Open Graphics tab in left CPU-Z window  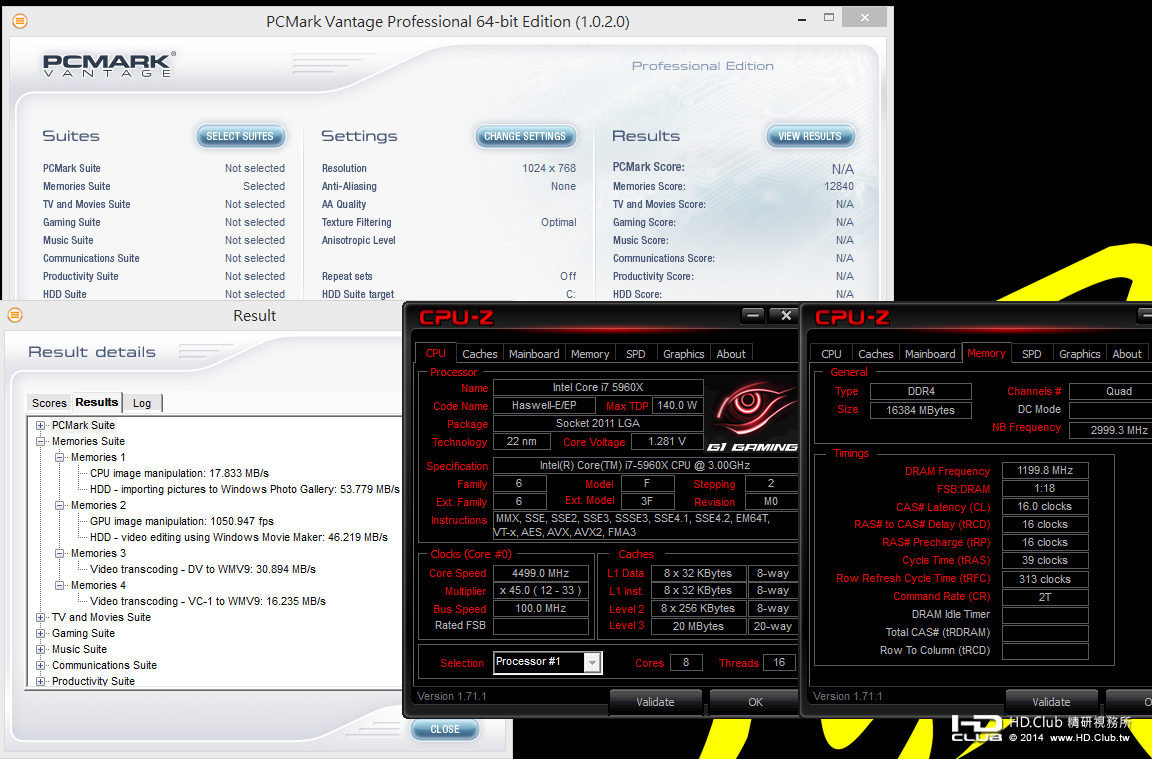(x=684, y=354)
